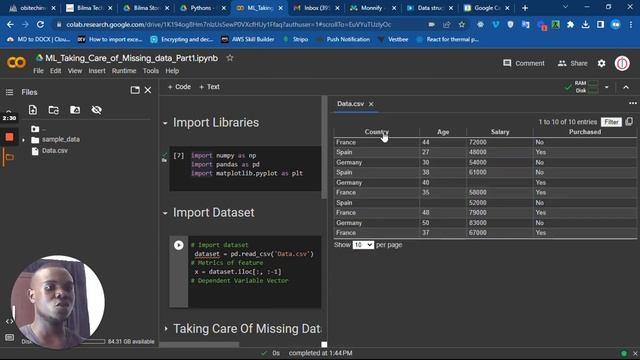Open the Stripo bookmark
The width and height of the screenshot is (640, 360).
coord(296,39)
